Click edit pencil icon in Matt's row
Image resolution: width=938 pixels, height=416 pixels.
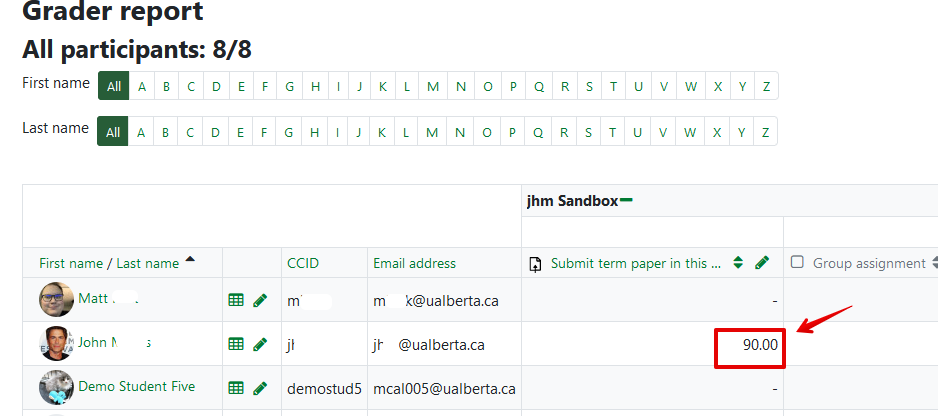[x=260, y=299]
